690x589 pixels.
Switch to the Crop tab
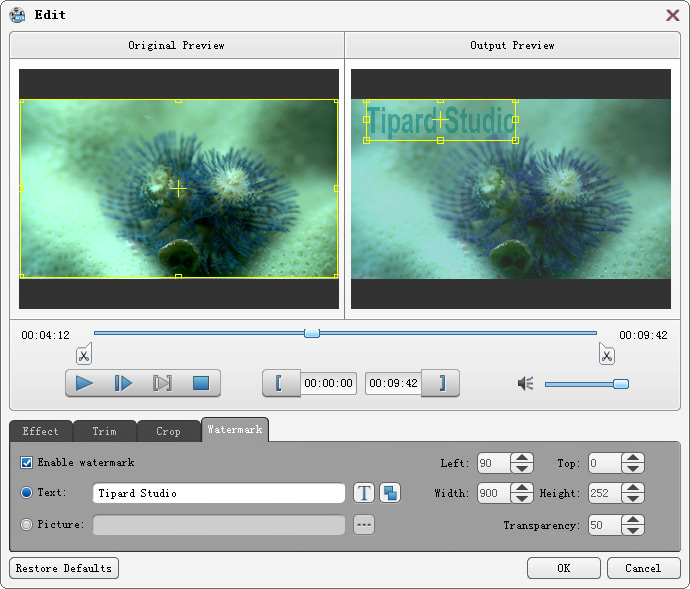point(169,431)
